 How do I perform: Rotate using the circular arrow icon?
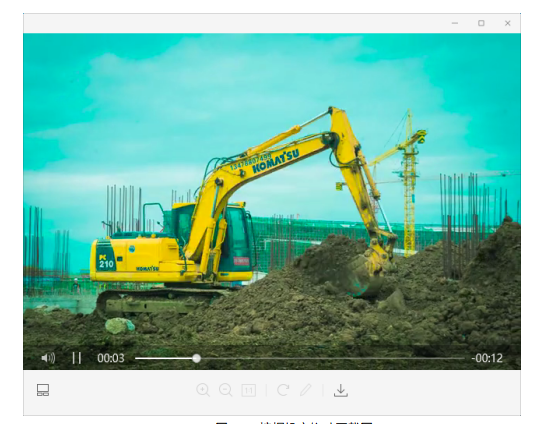coord(283,390)
